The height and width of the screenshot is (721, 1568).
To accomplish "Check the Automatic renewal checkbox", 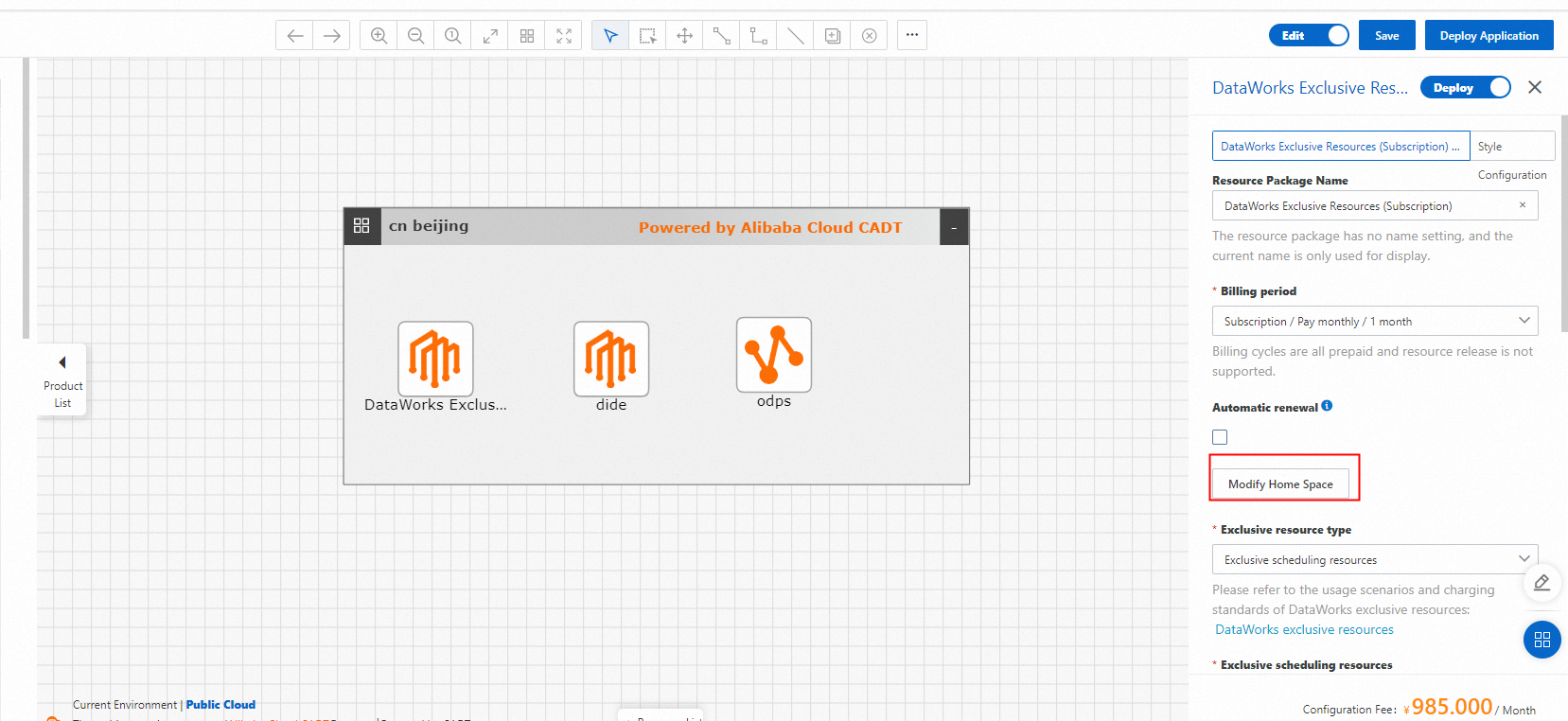I will [1220, 437].
